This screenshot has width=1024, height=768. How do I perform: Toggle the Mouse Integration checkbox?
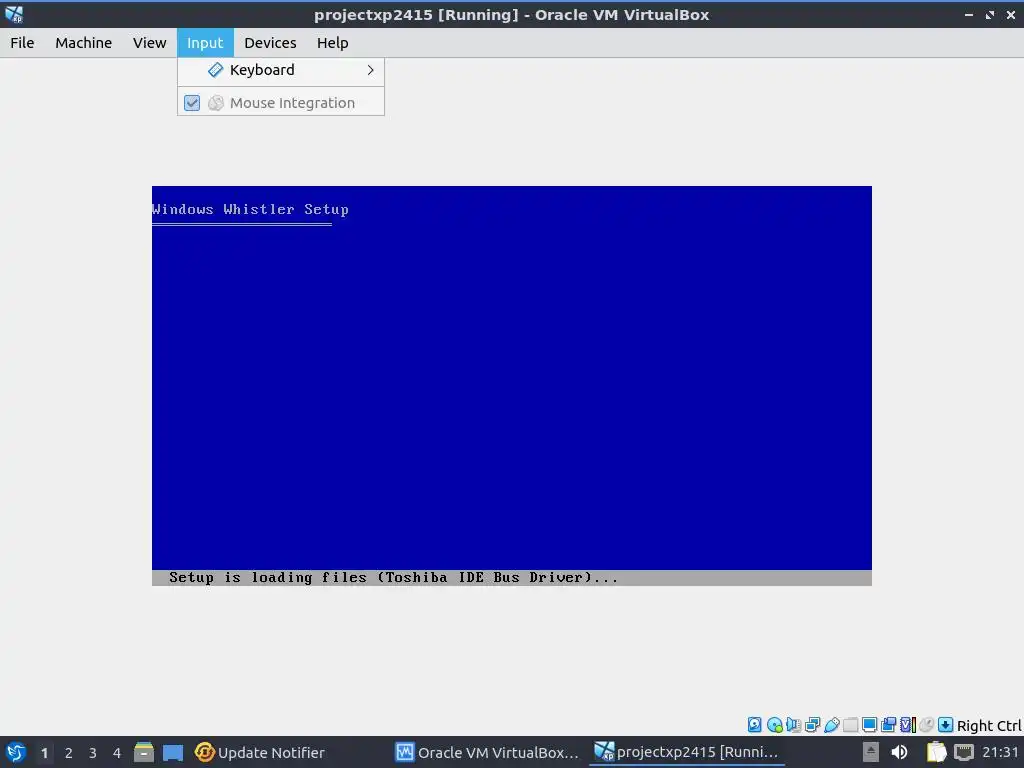192,103
